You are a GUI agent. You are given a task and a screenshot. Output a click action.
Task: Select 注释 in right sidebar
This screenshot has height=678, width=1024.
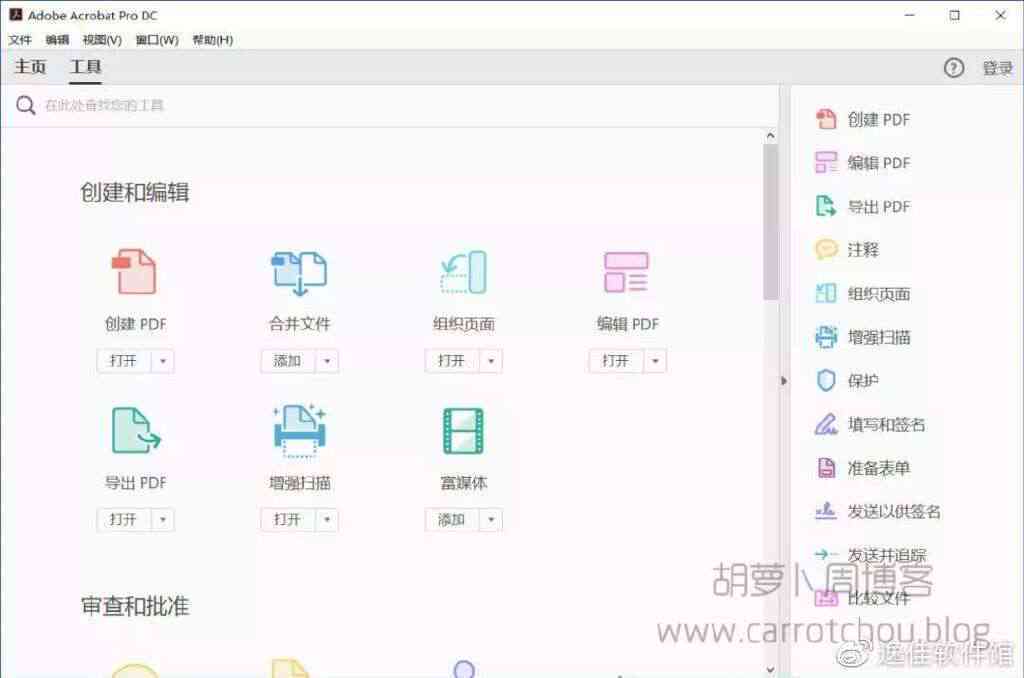847,250
